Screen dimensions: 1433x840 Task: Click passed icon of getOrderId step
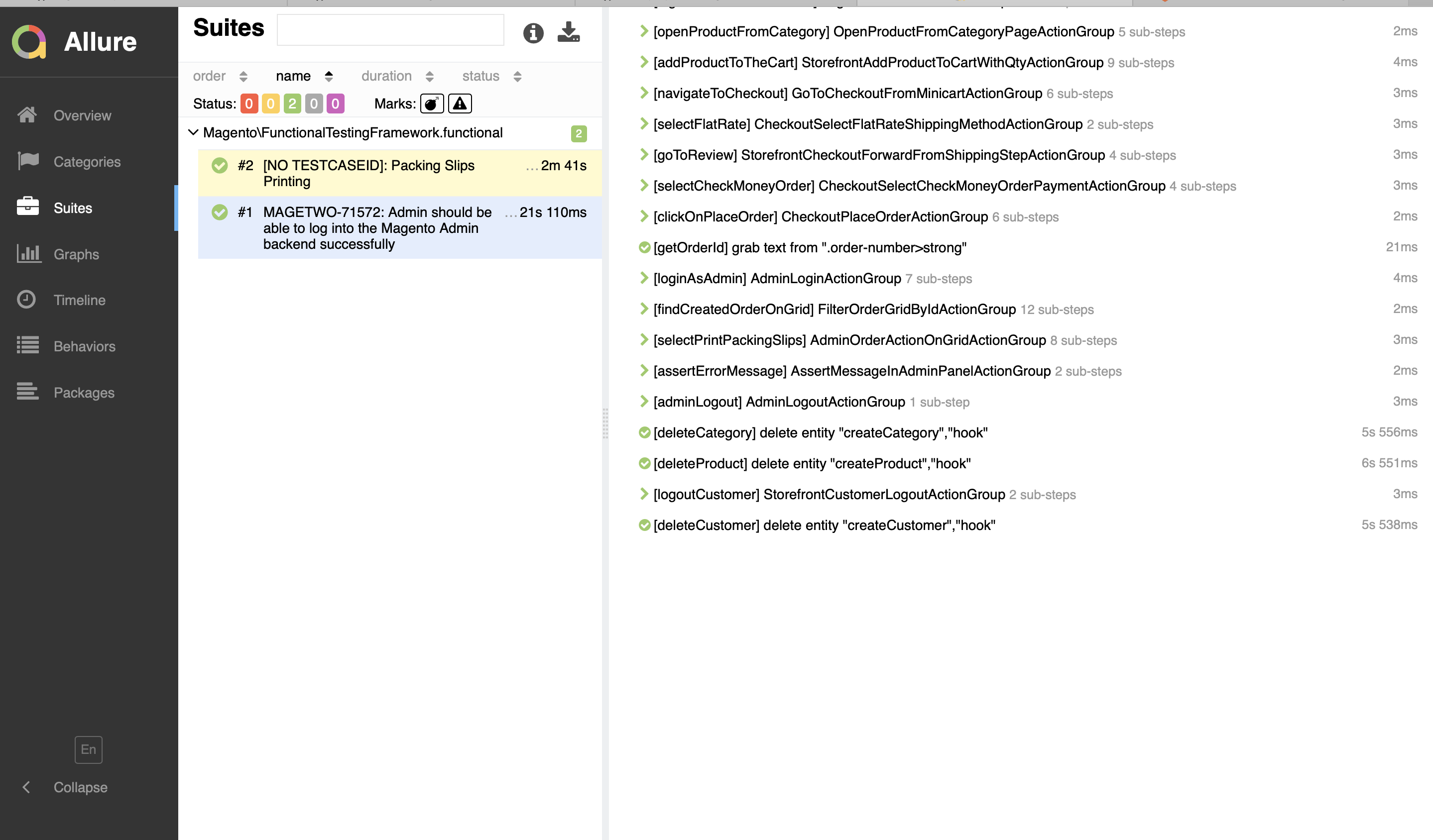point(644,247)
